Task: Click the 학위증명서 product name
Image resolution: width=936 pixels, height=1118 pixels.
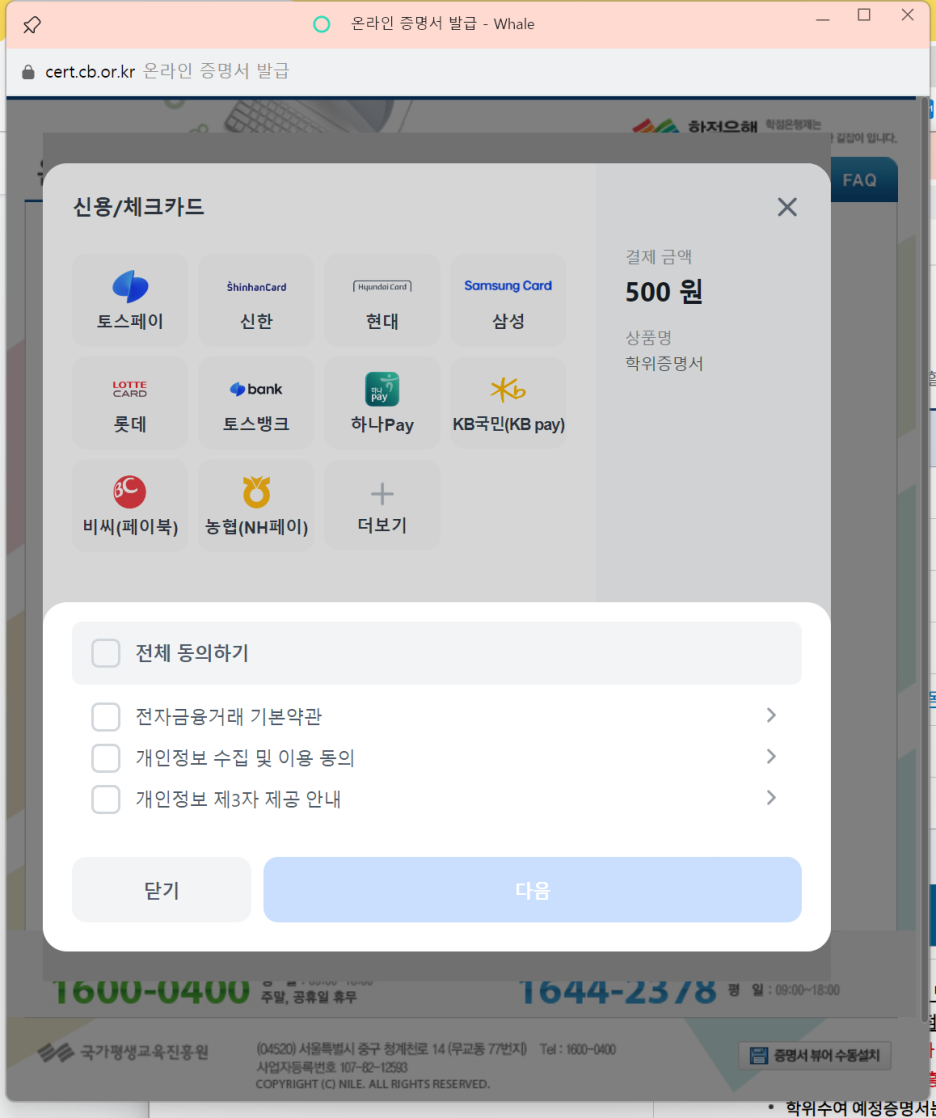Action: [x=664, y=364]
